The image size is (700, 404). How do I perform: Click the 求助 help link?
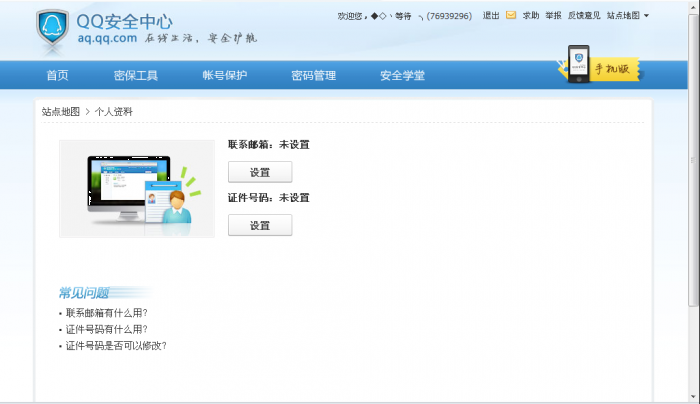click(x=531, y=16)
